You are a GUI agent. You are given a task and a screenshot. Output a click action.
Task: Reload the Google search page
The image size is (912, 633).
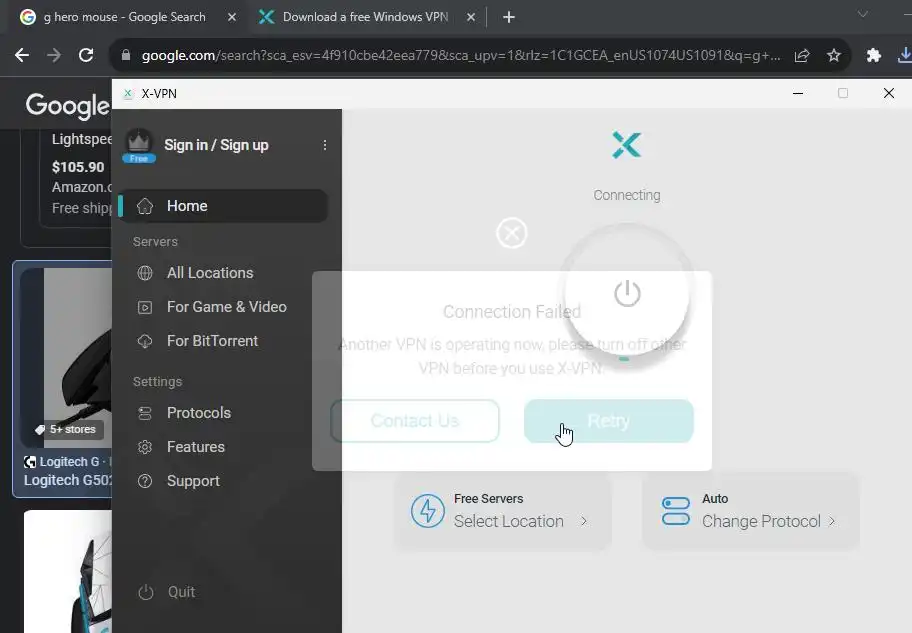86,55
